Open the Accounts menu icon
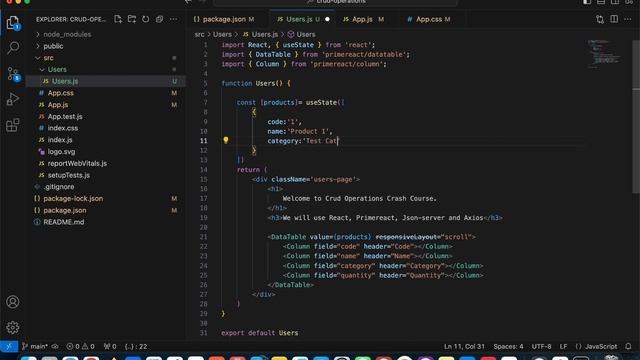This screenshot has width=640, height=360. pos(13,302)
